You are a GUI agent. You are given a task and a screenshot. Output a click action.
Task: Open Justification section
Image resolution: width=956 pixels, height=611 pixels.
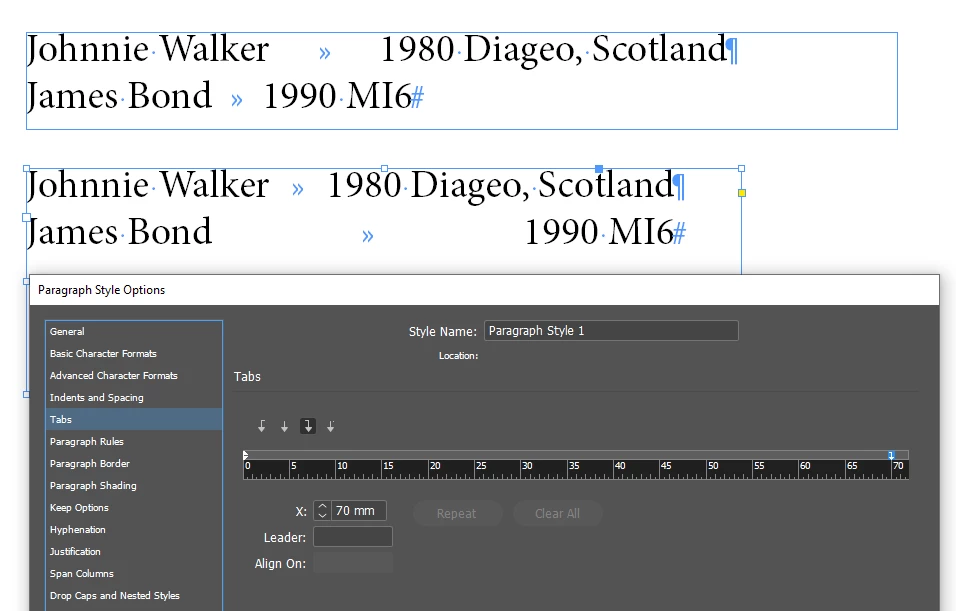[134, 551]
